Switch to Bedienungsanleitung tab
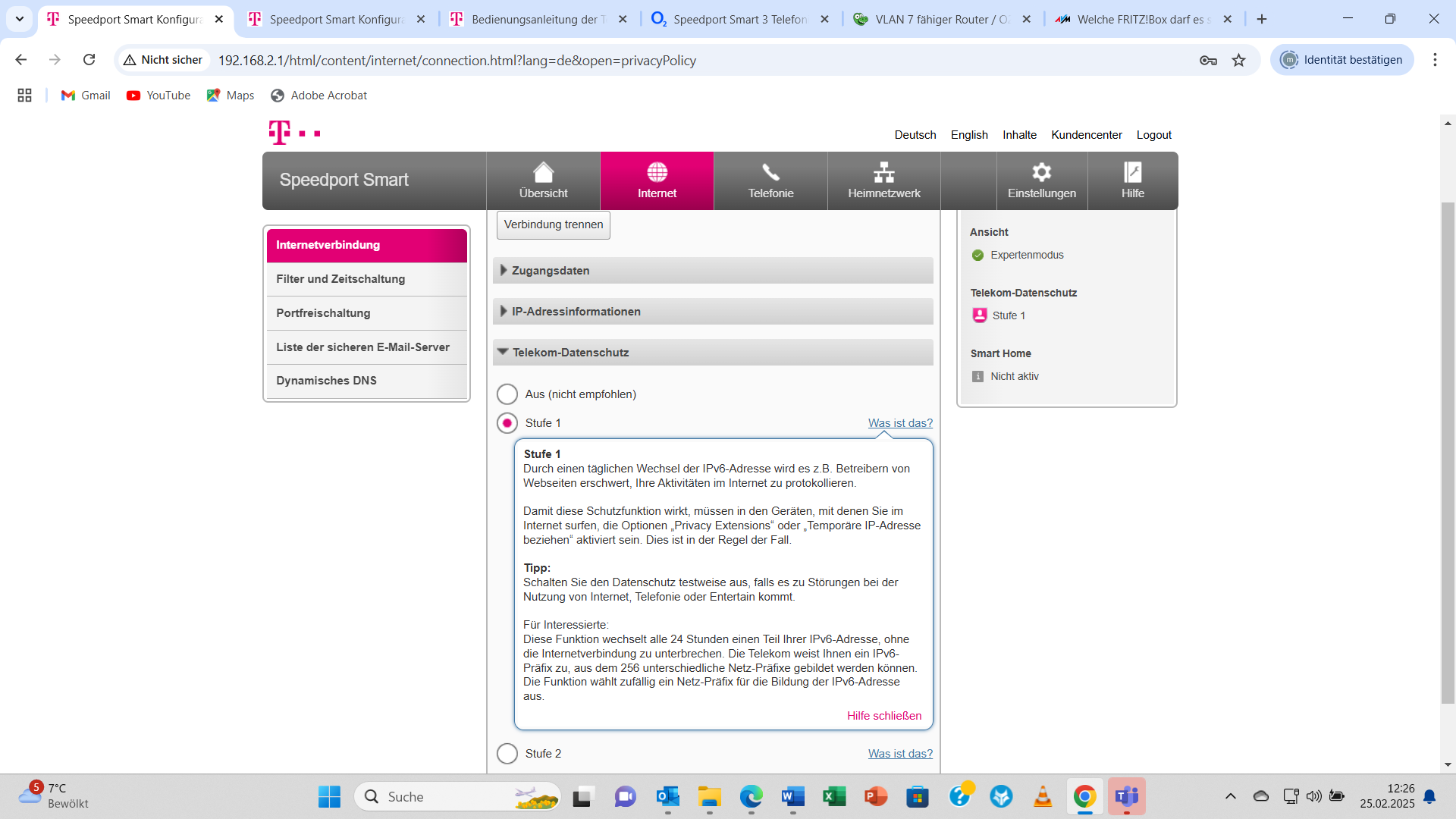1456x819 pixels. [538, 19]
